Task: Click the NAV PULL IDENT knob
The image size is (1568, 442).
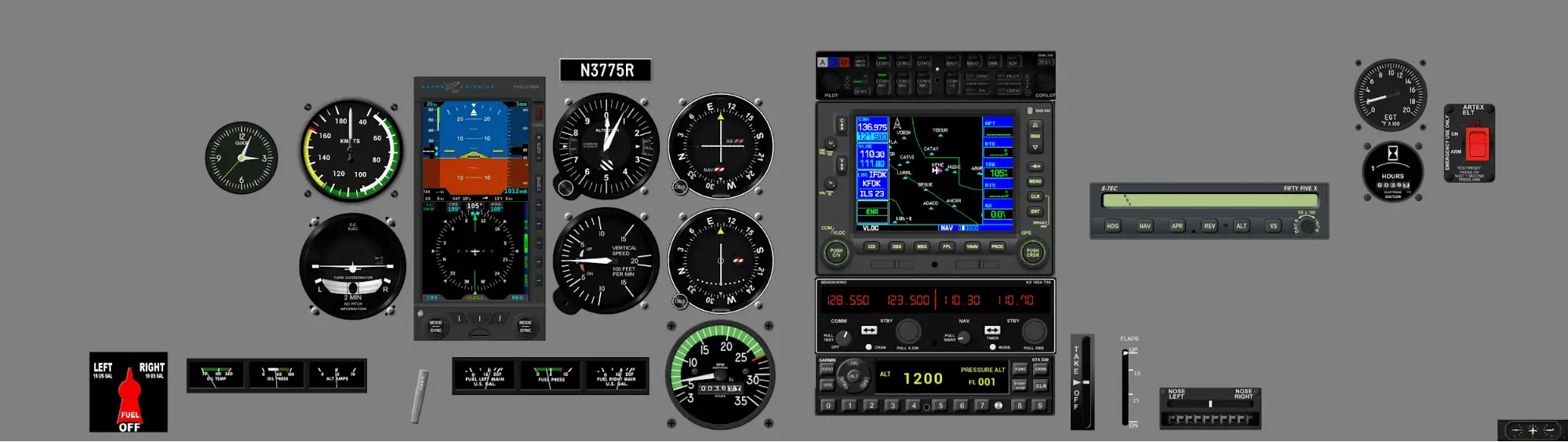Action: 964,337
